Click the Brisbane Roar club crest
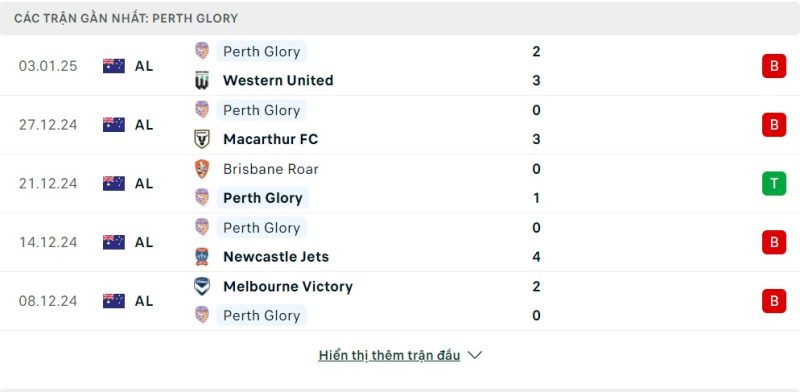Image resolution: width=800 pixels, height=392 pixels. pos(202,169)
